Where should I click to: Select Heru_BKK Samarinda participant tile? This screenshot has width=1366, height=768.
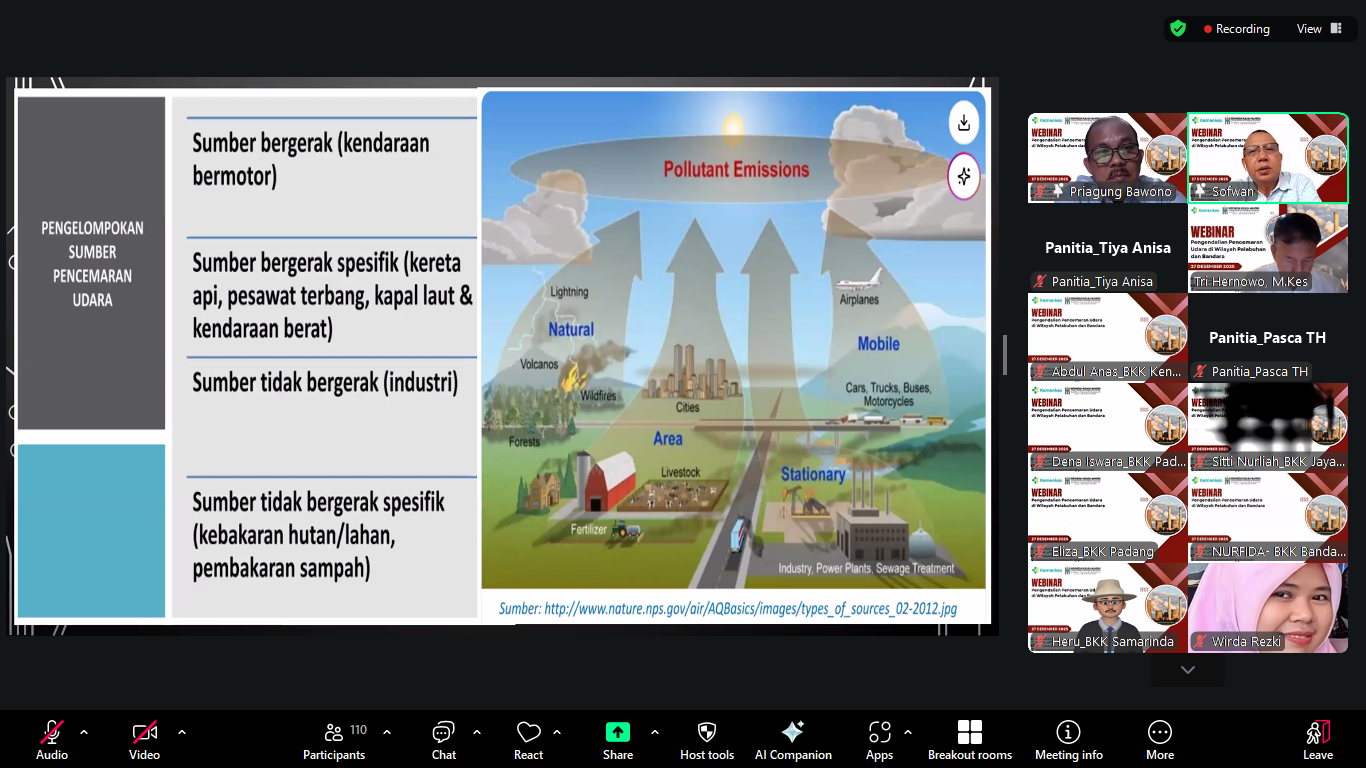[x=1108, y=608]
